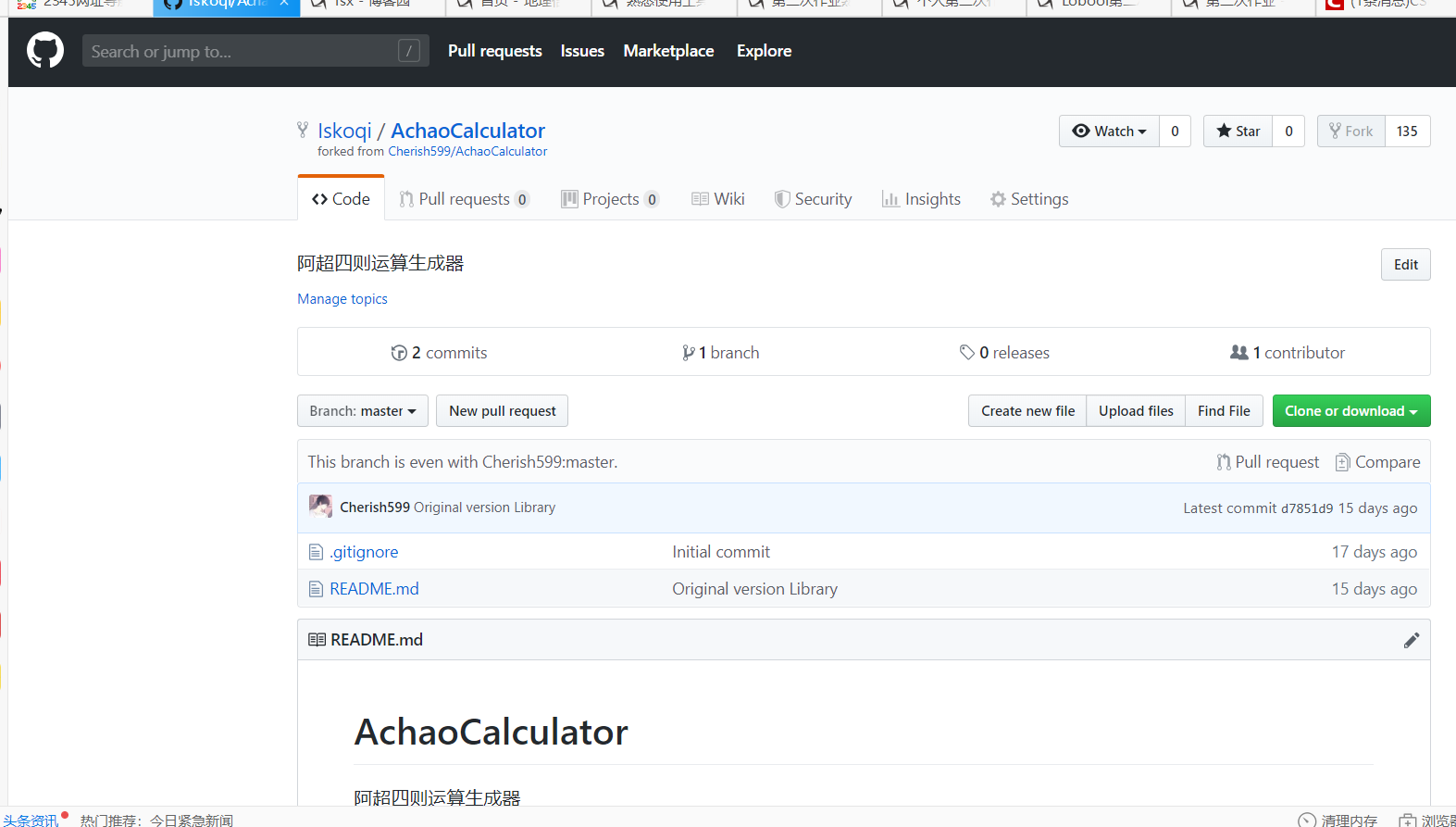The height and width of the screenshot is (827, 1456).
Task: Open the Insights tab
Action: 921,199
